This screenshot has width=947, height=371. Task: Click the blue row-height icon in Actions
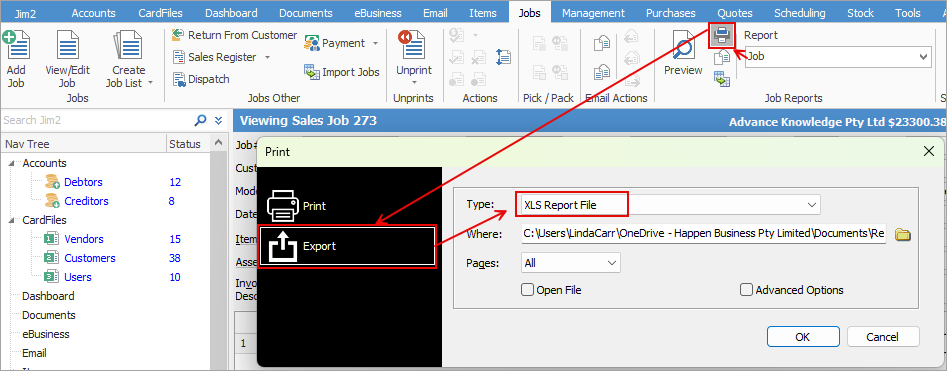[503, 57]
